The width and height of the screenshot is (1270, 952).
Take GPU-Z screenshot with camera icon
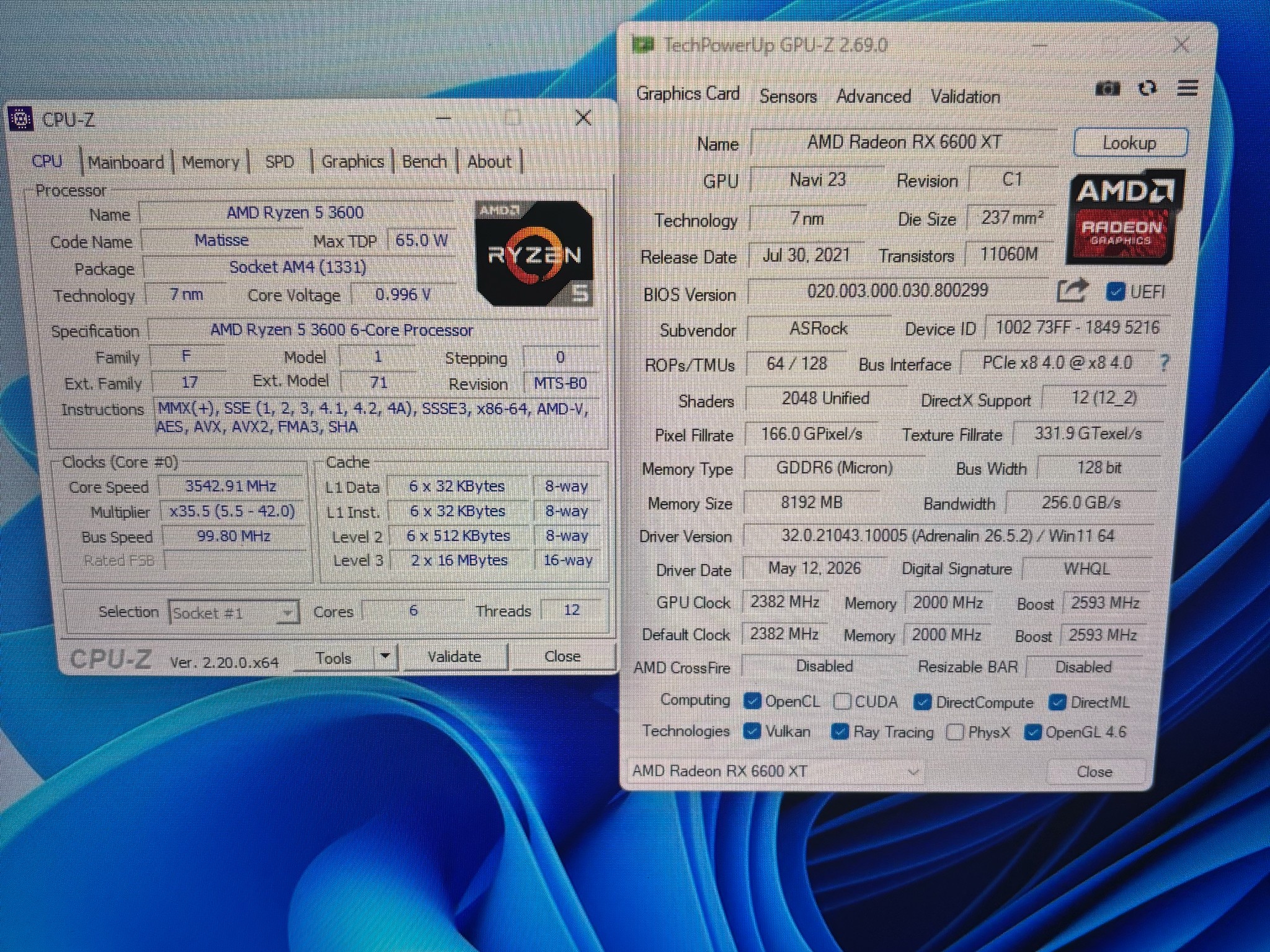1108,89
